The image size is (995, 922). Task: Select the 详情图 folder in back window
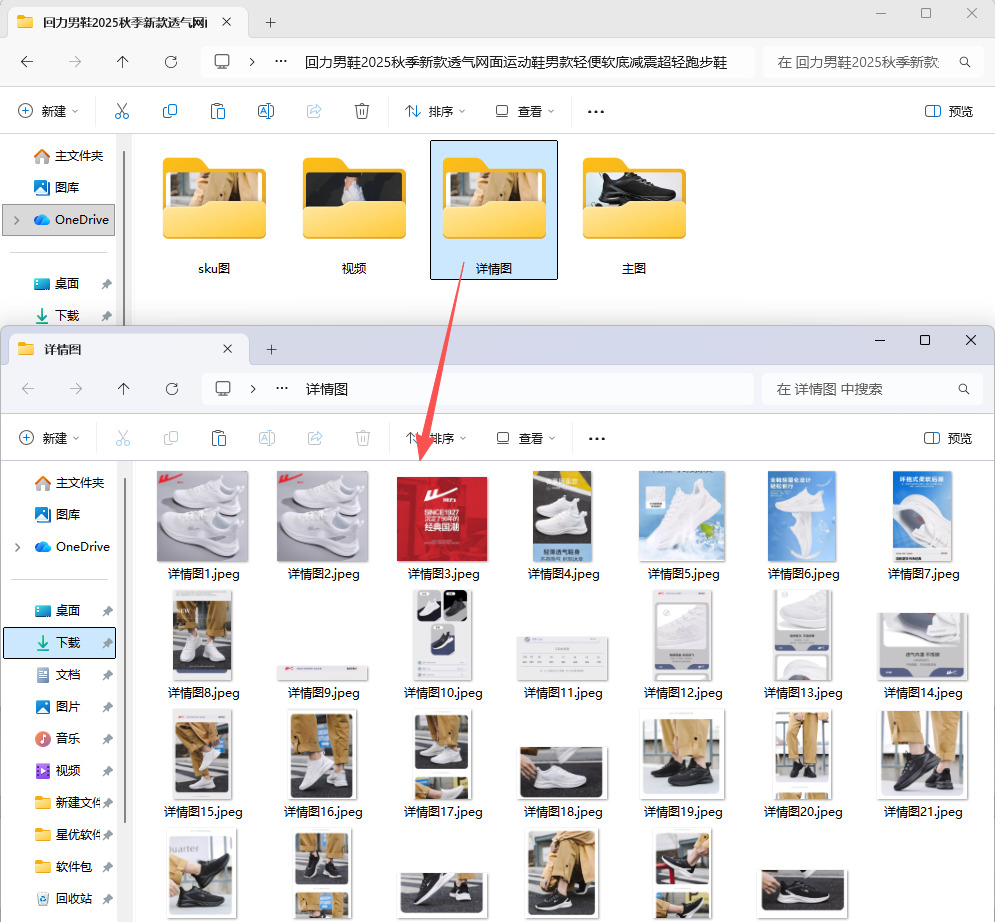point(494,209)
